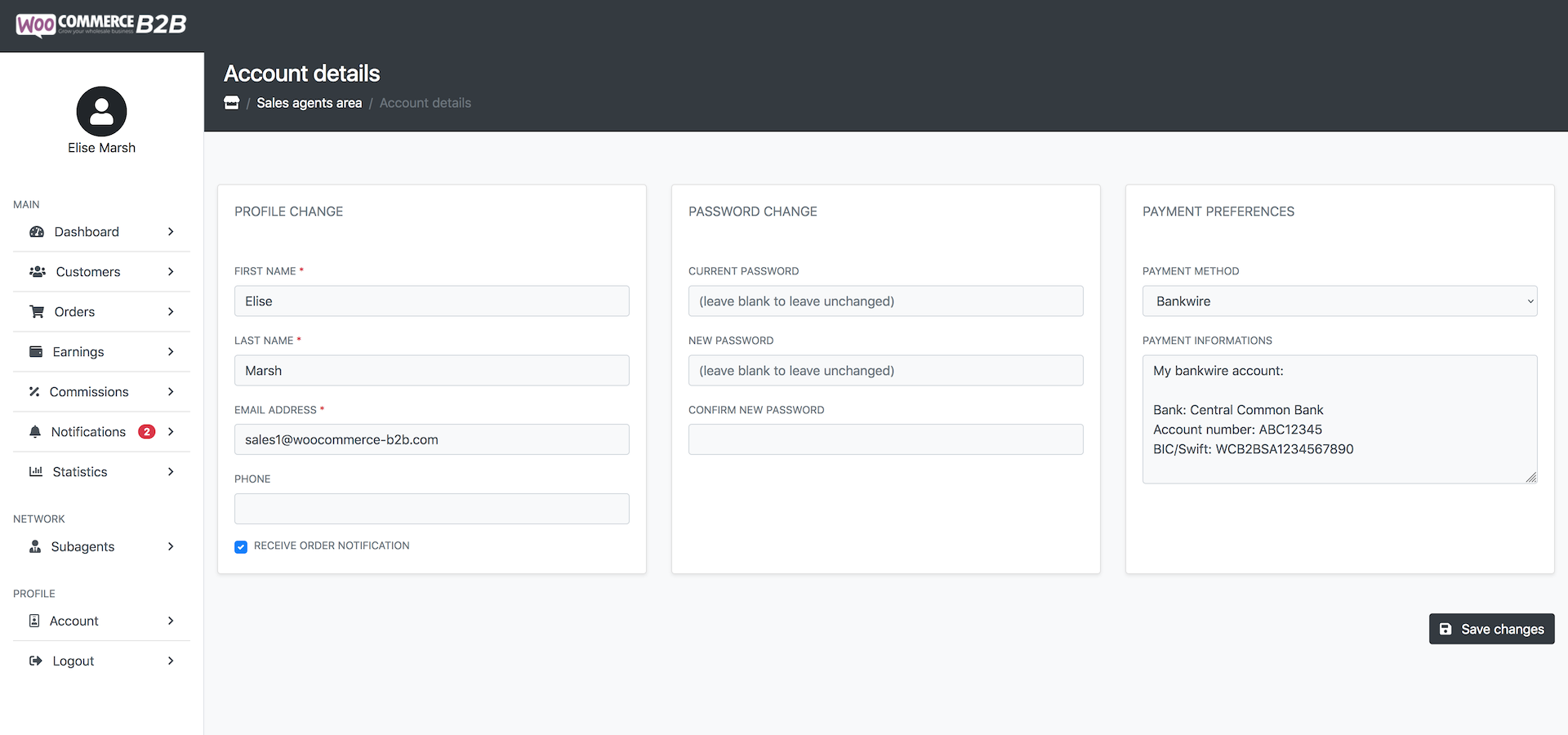The height and width of the screenshot is (735, 1568).
Task: Click the First Name input field
Action: tap(432, 301)
